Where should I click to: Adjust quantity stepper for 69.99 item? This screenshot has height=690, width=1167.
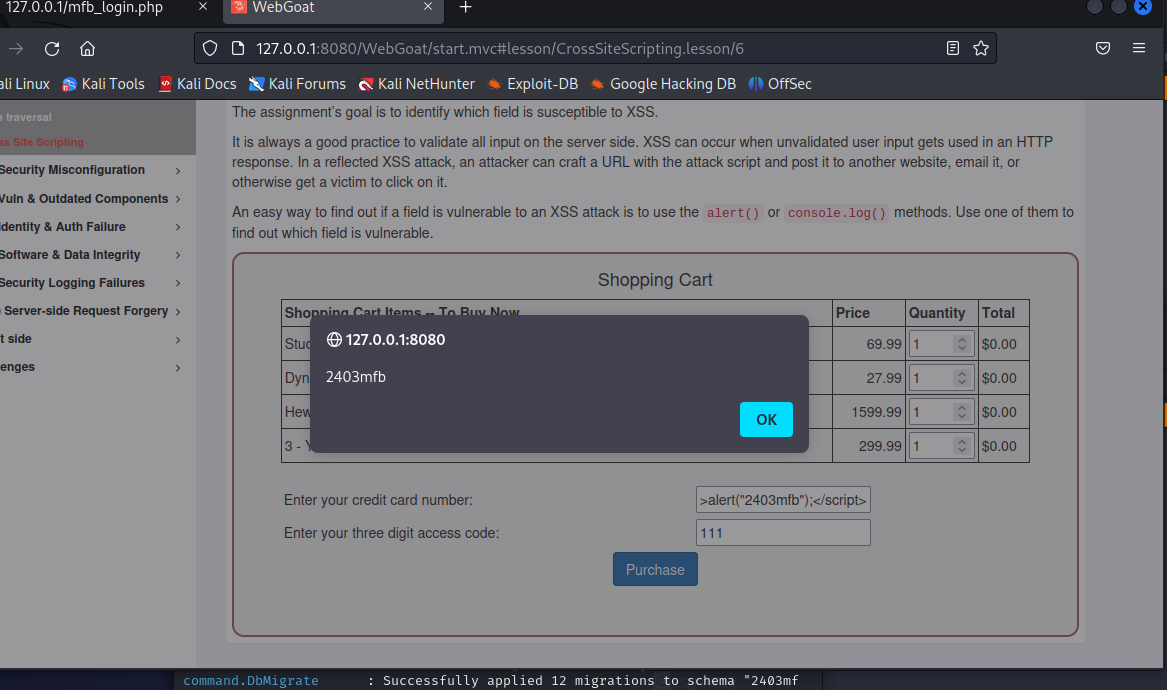pos(962,344)
